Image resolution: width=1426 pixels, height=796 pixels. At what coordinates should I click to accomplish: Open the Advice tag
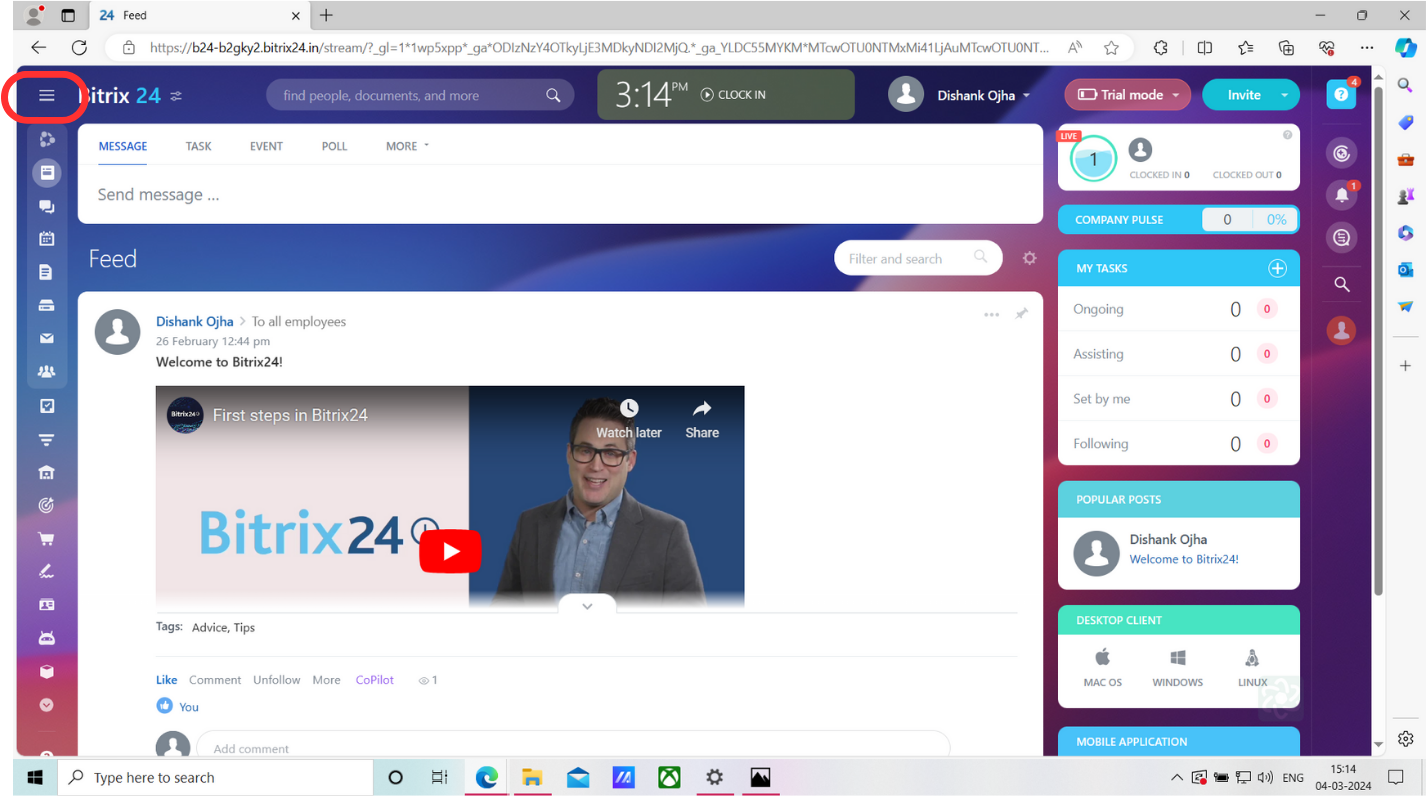pos(209,628)
